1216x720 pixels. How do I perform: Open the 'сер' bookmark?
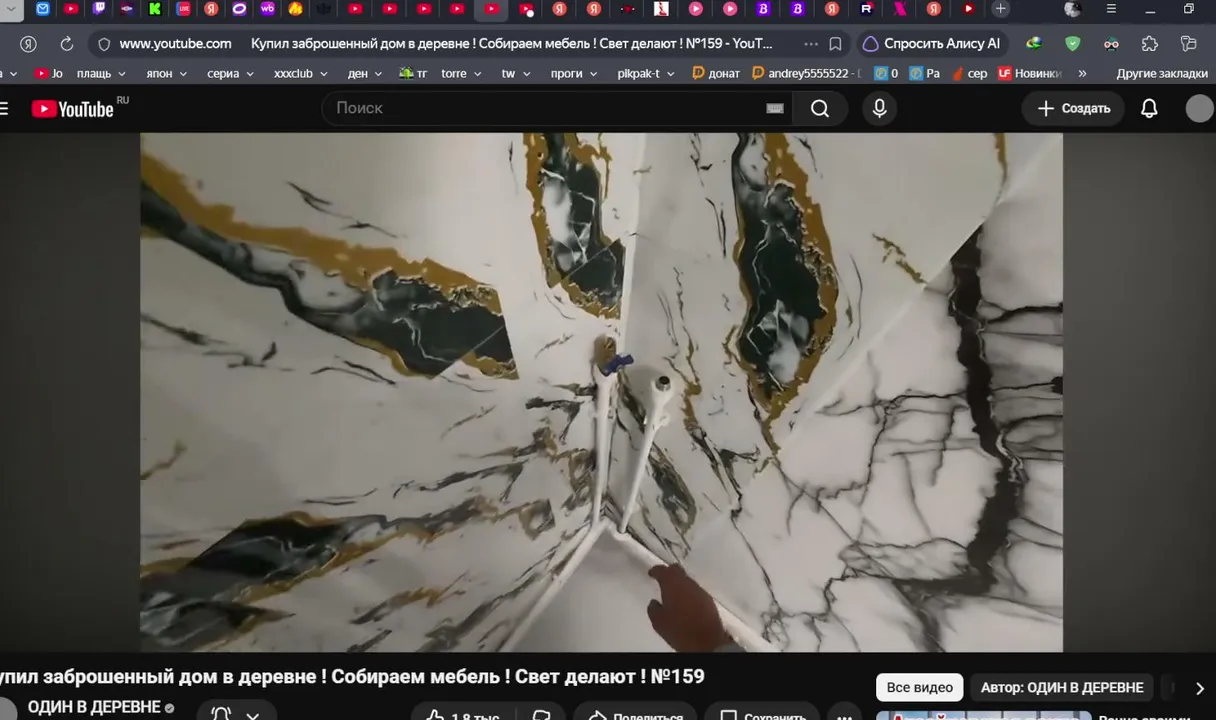[969, 74]
